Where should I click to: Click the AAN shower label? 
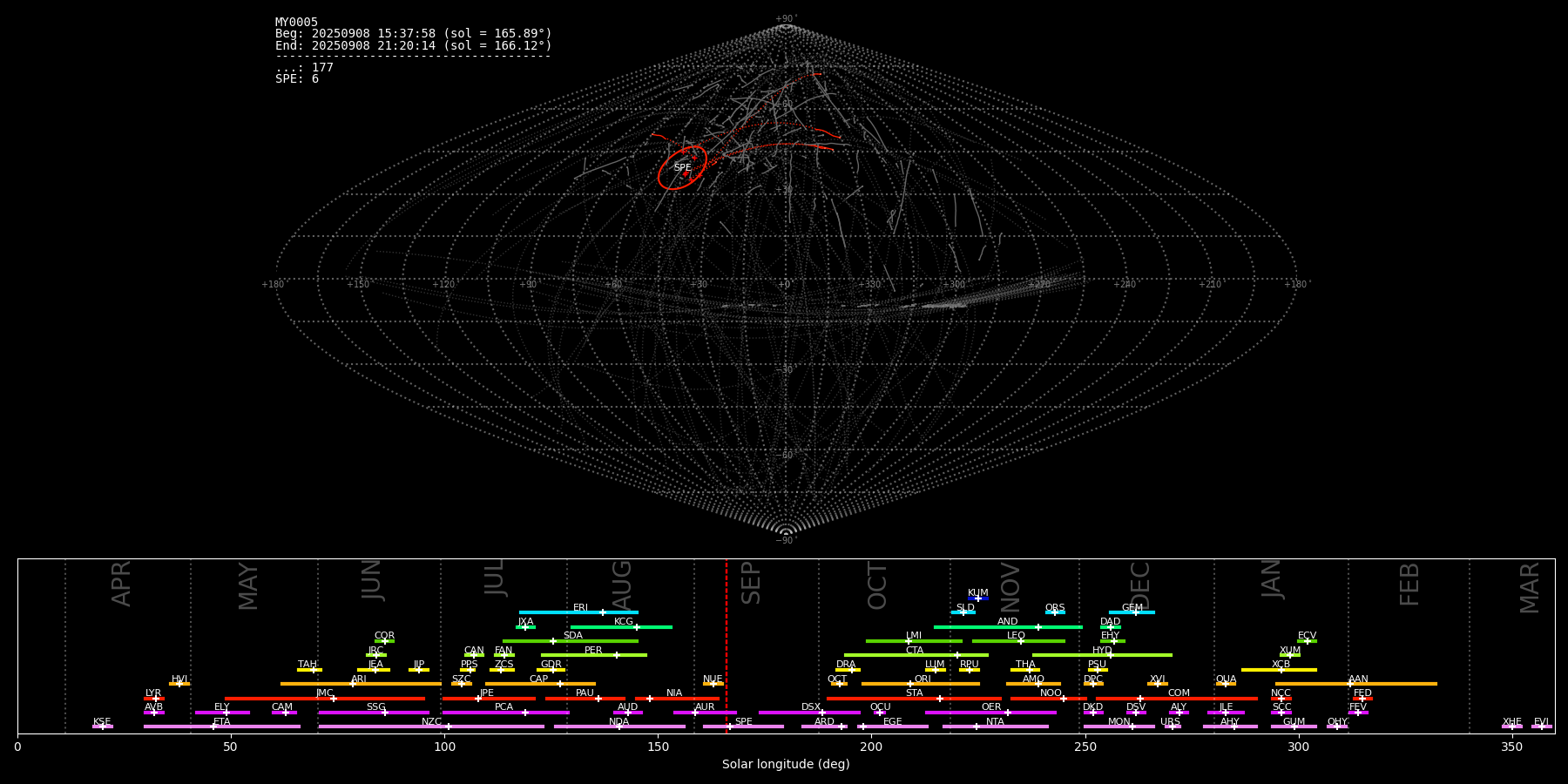tap(1358, 679)
